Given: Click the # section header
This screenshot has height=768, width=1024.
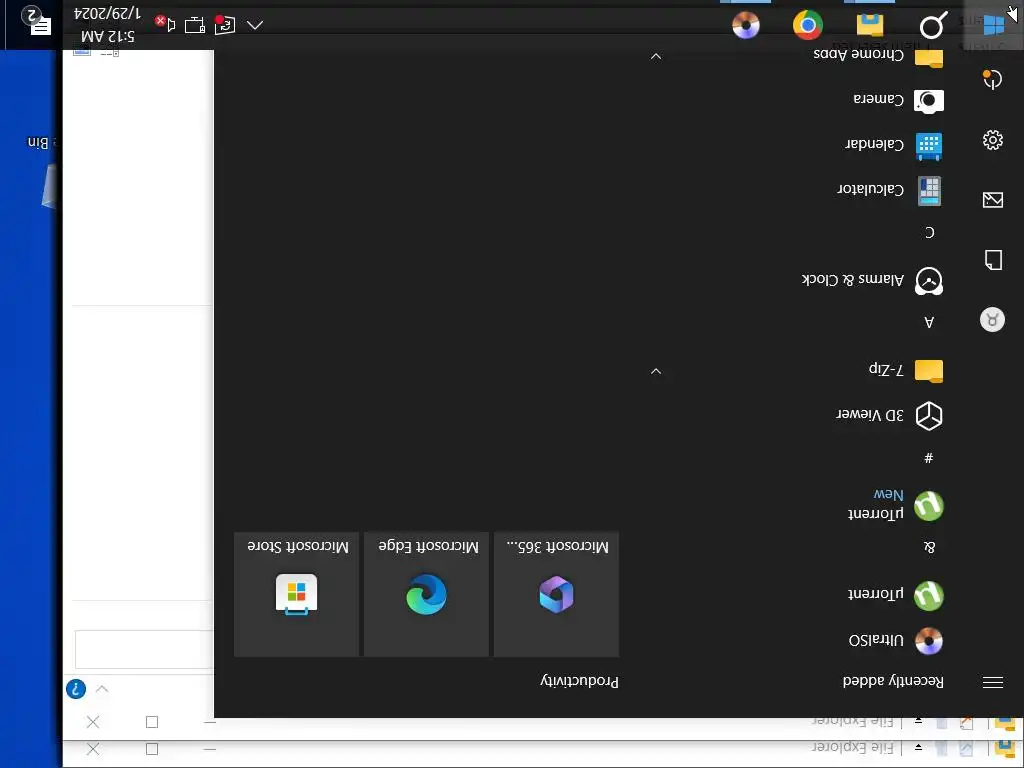Looking at the screenshot, I should (929, 458).
